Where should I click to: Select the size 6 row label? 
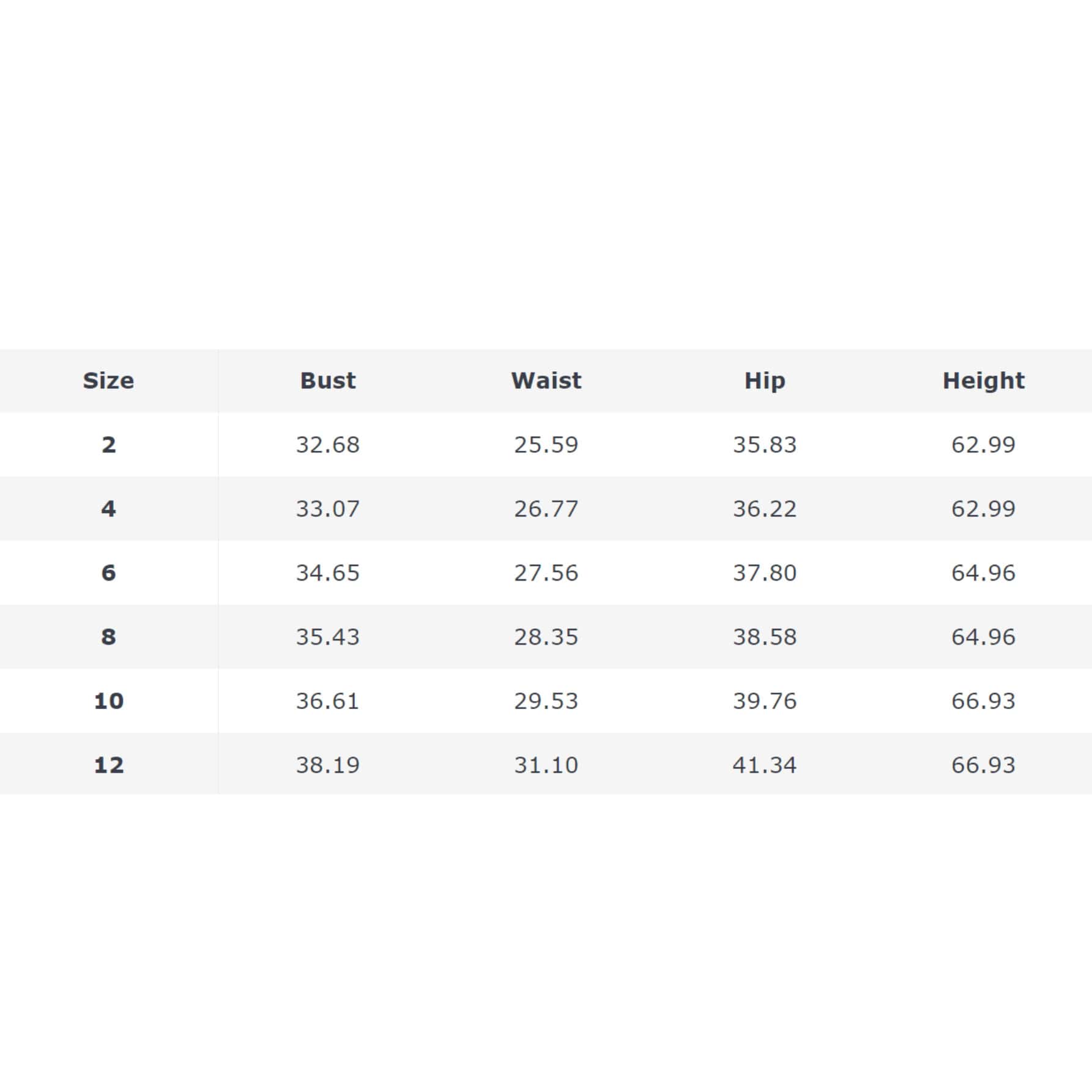click(108, 573)
